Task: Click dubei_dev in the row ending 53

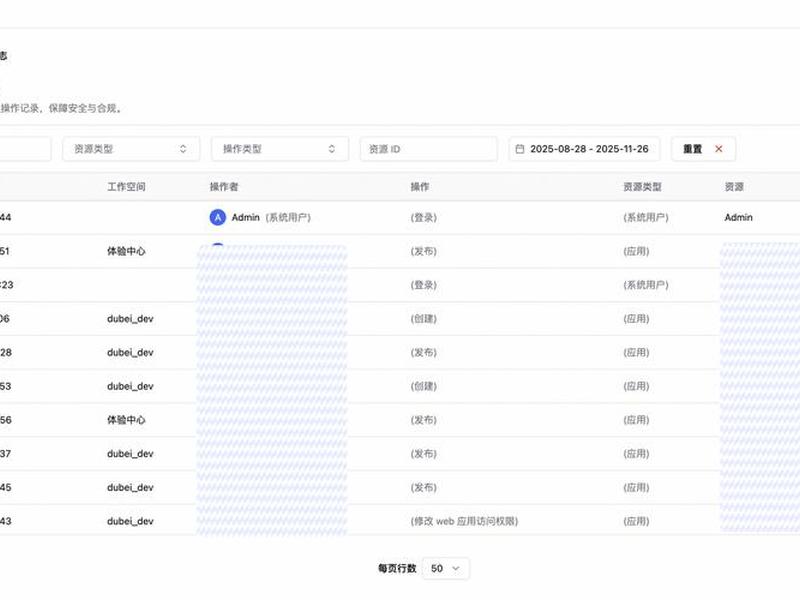Action: pos(130,386)
